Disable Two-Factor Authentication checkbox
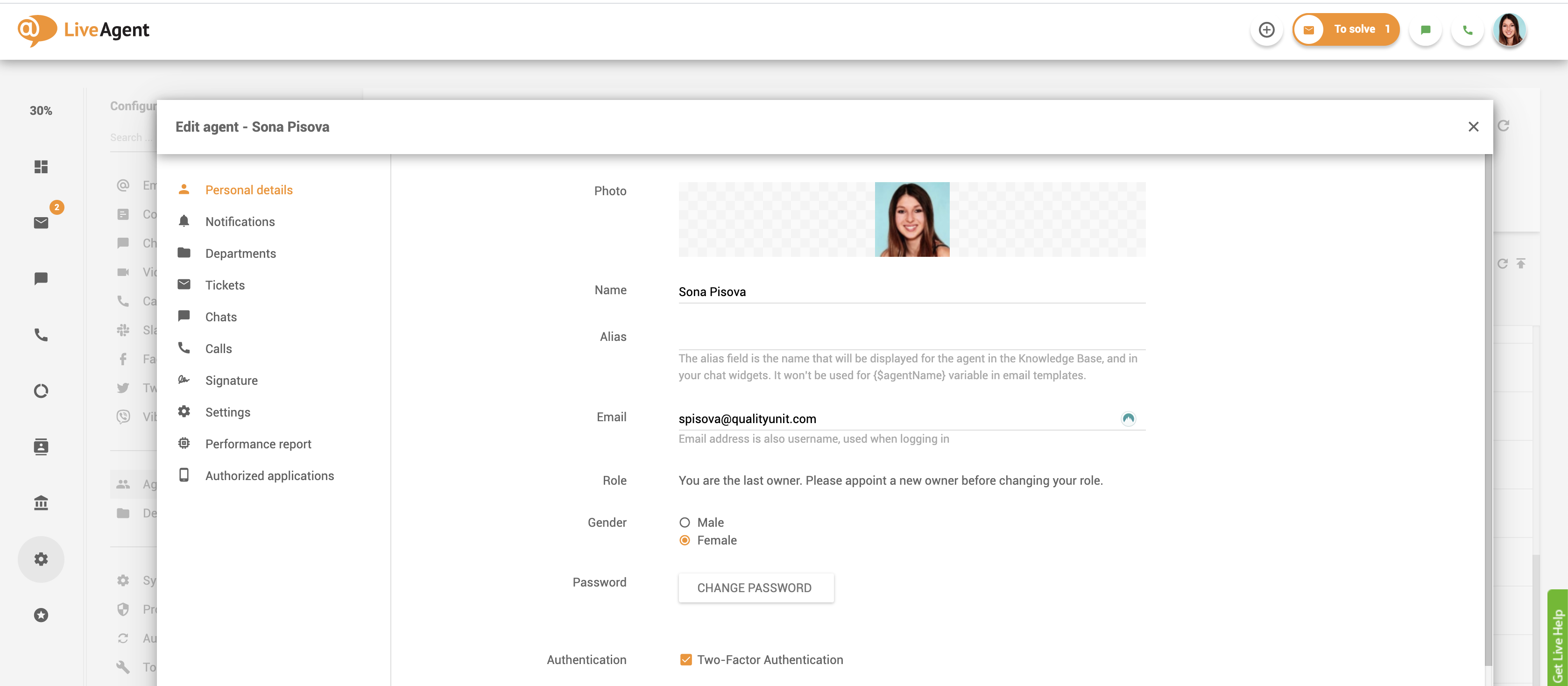Viewport: 1568px width, 686px height. tap(685, 659)
